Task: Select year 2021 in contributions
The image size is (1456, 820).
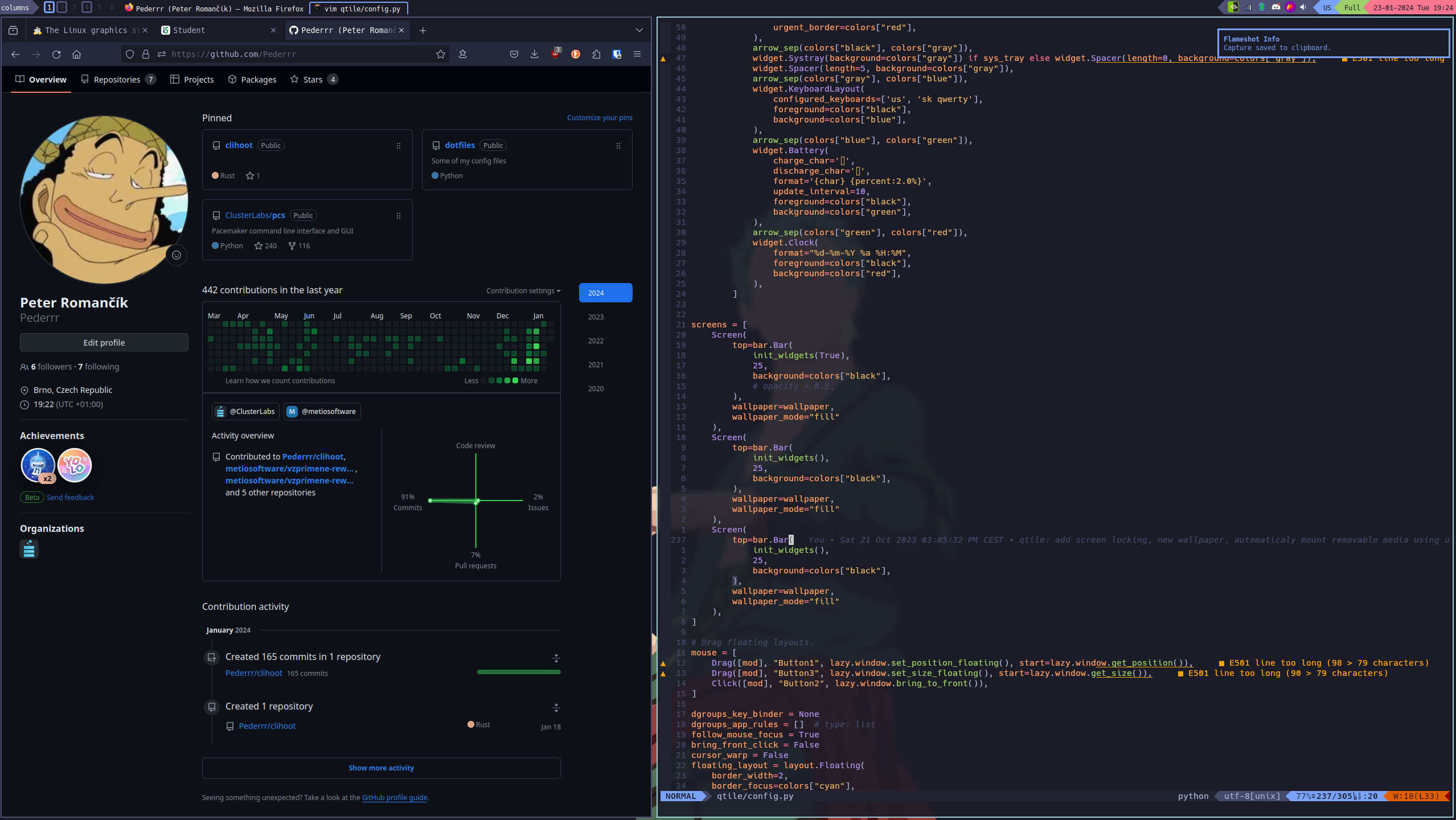Action: (596, 365)
